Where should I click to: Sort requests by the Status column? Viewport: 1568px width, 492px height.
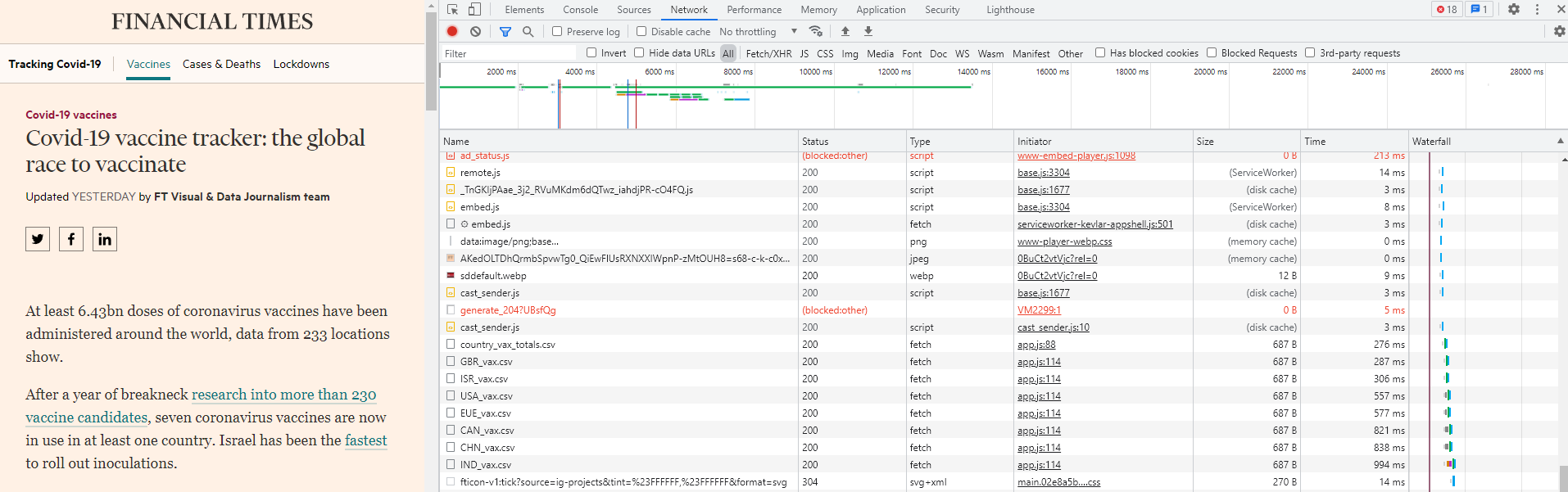point(852,142)
